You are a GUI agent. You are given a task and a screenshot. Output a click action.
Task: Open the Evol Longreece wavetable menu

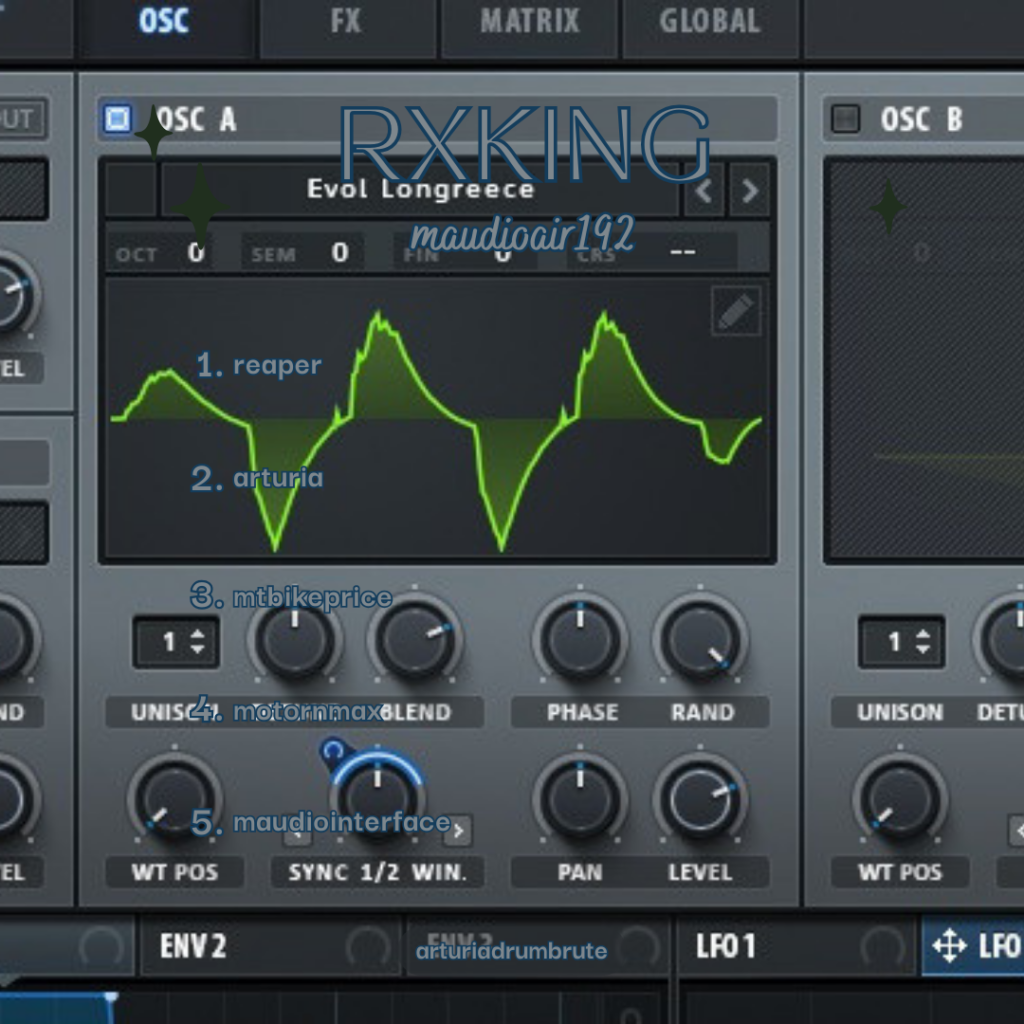[420, 189]
